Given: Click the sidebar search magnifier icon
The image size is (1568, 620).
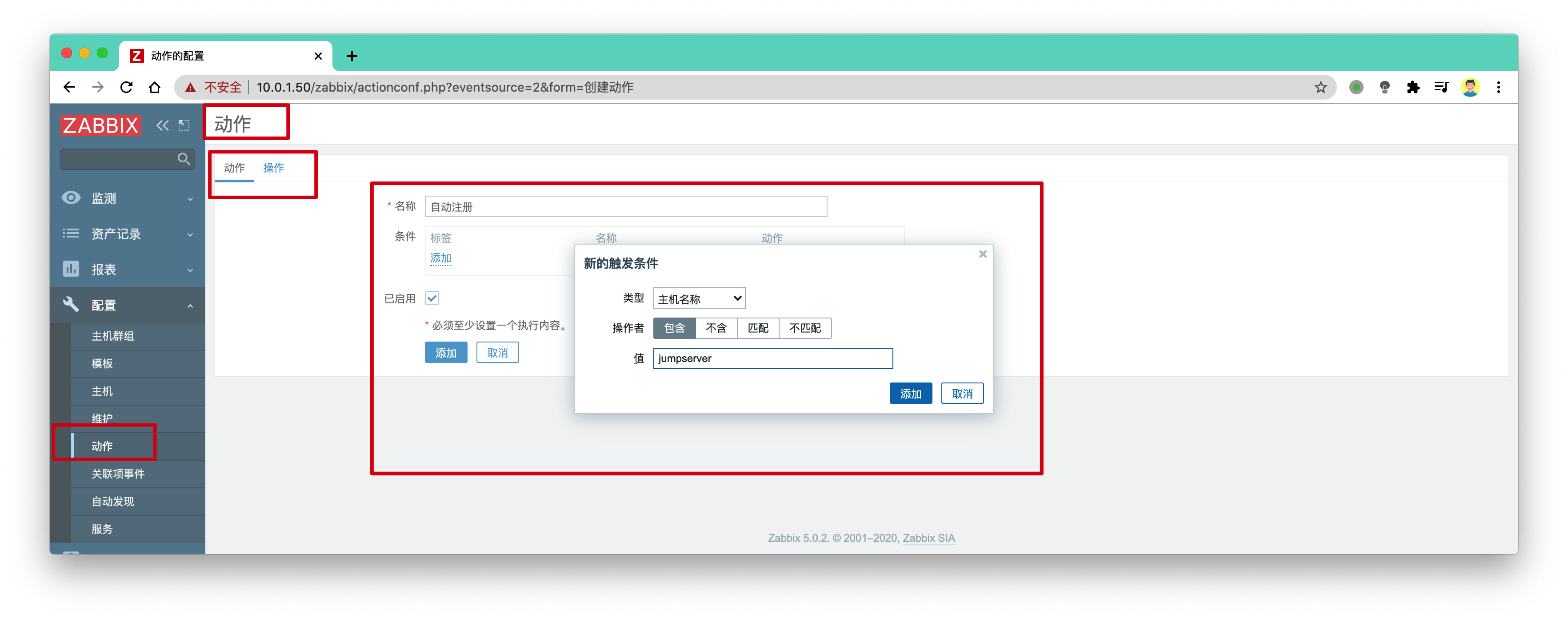Looking at the screenshot, I should point(183,159).
